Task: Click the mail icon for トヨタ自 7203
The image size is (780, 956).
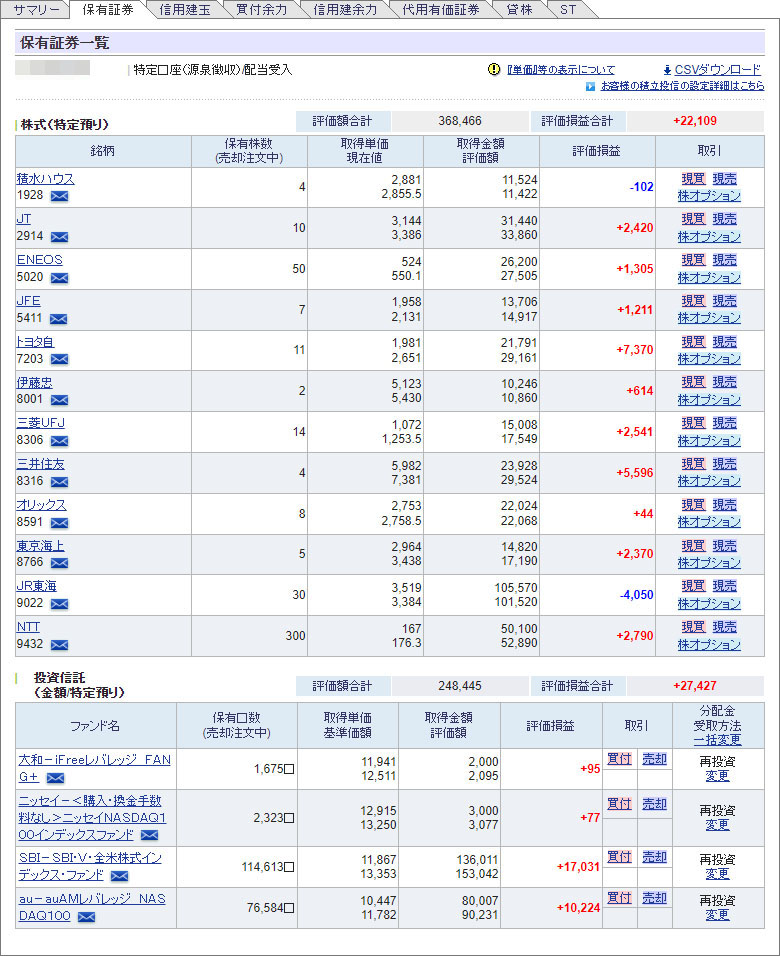Action: [59, 359]
